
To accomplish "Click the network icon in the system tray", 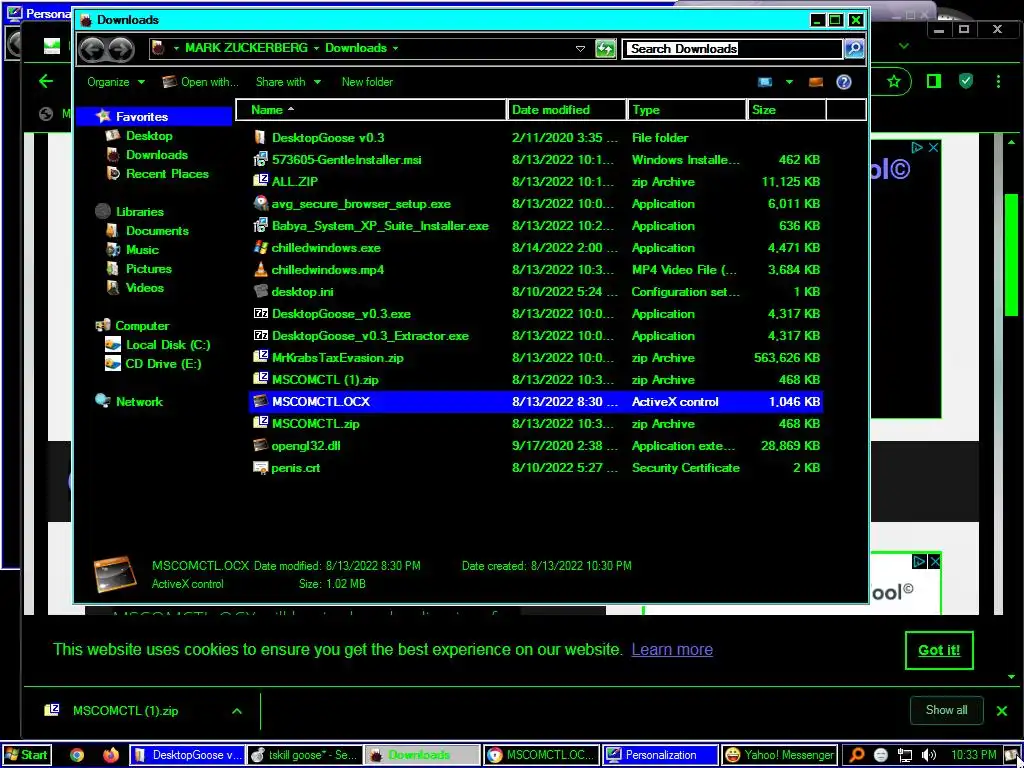I will 904,755.
